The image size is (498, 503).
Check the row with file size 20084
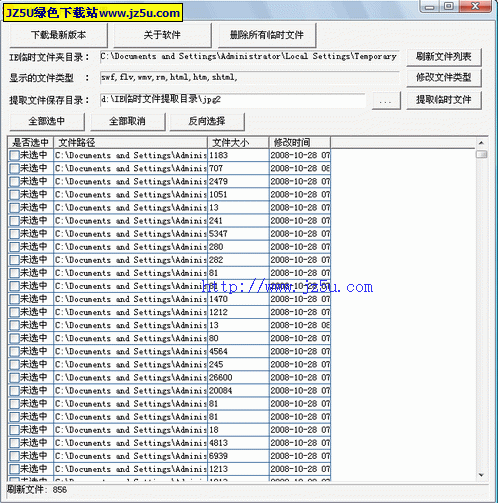tap(14, 390)
